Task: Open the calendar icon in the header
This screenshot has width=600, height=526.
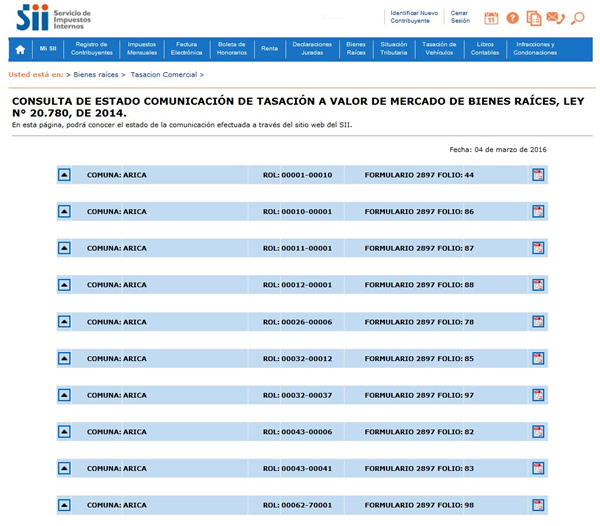Action: [x=491, y=18]
